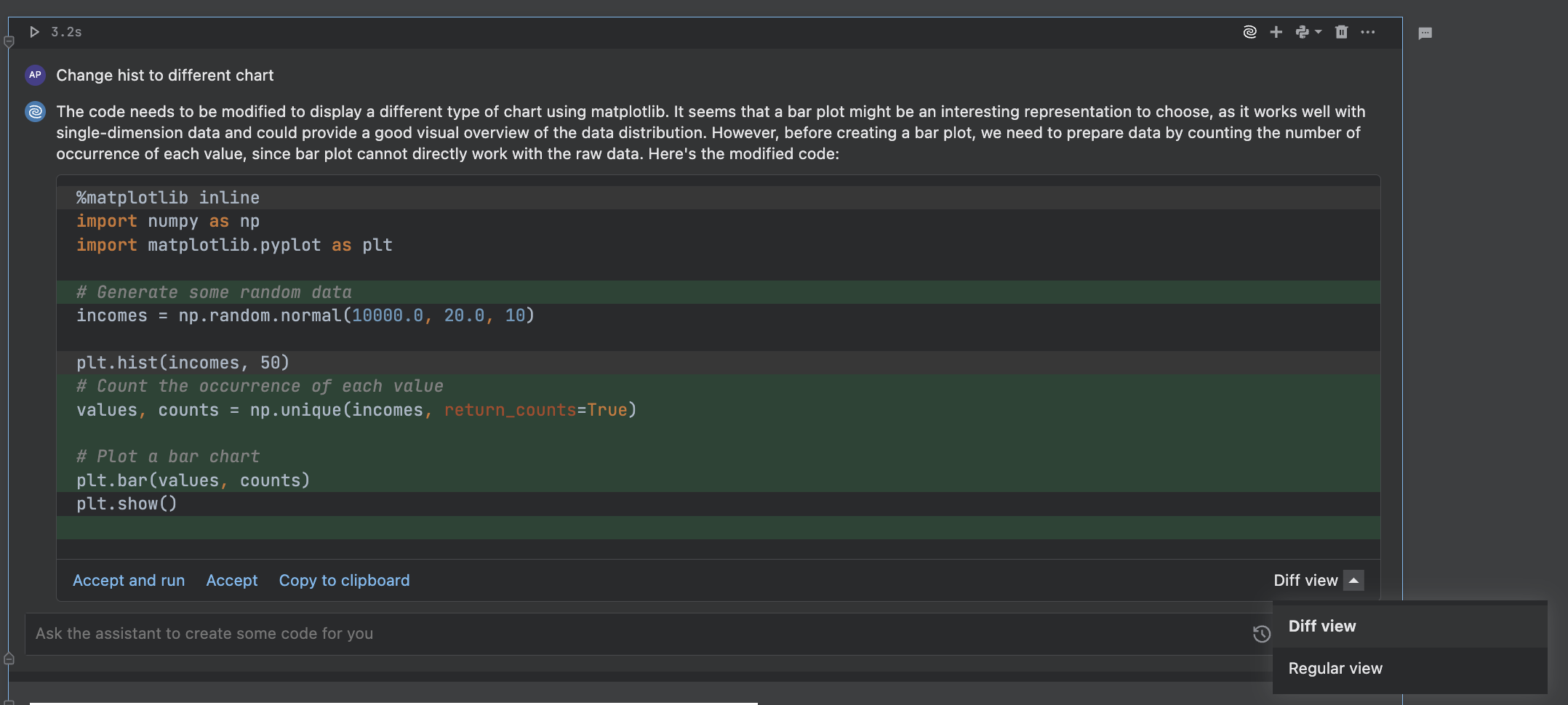Run the cell using the play icon
This screenshot has width=1568, height=705.
(34, 32)
